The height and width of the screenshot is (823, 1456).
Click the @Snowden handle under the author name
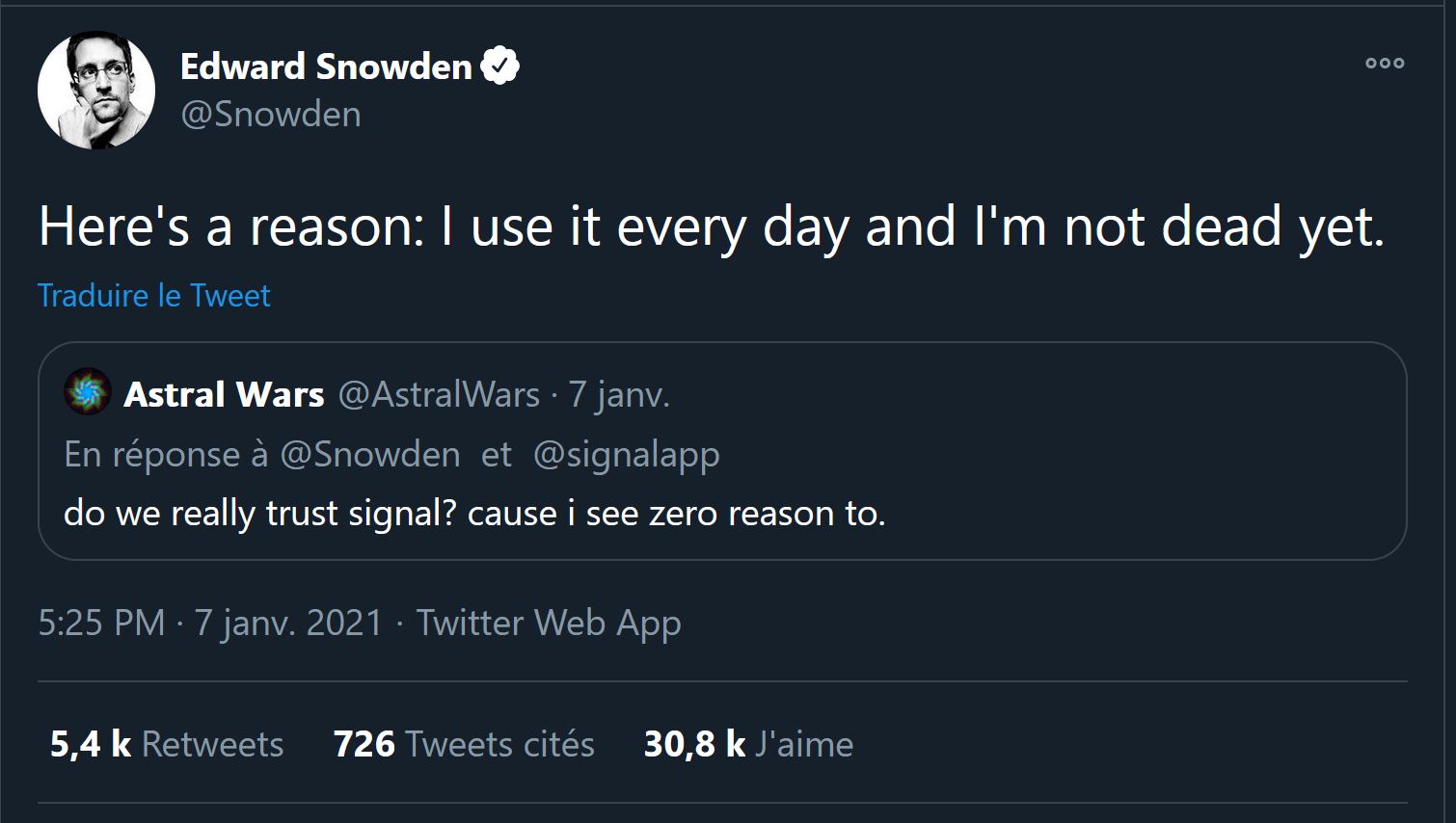[x=271, y=114]
